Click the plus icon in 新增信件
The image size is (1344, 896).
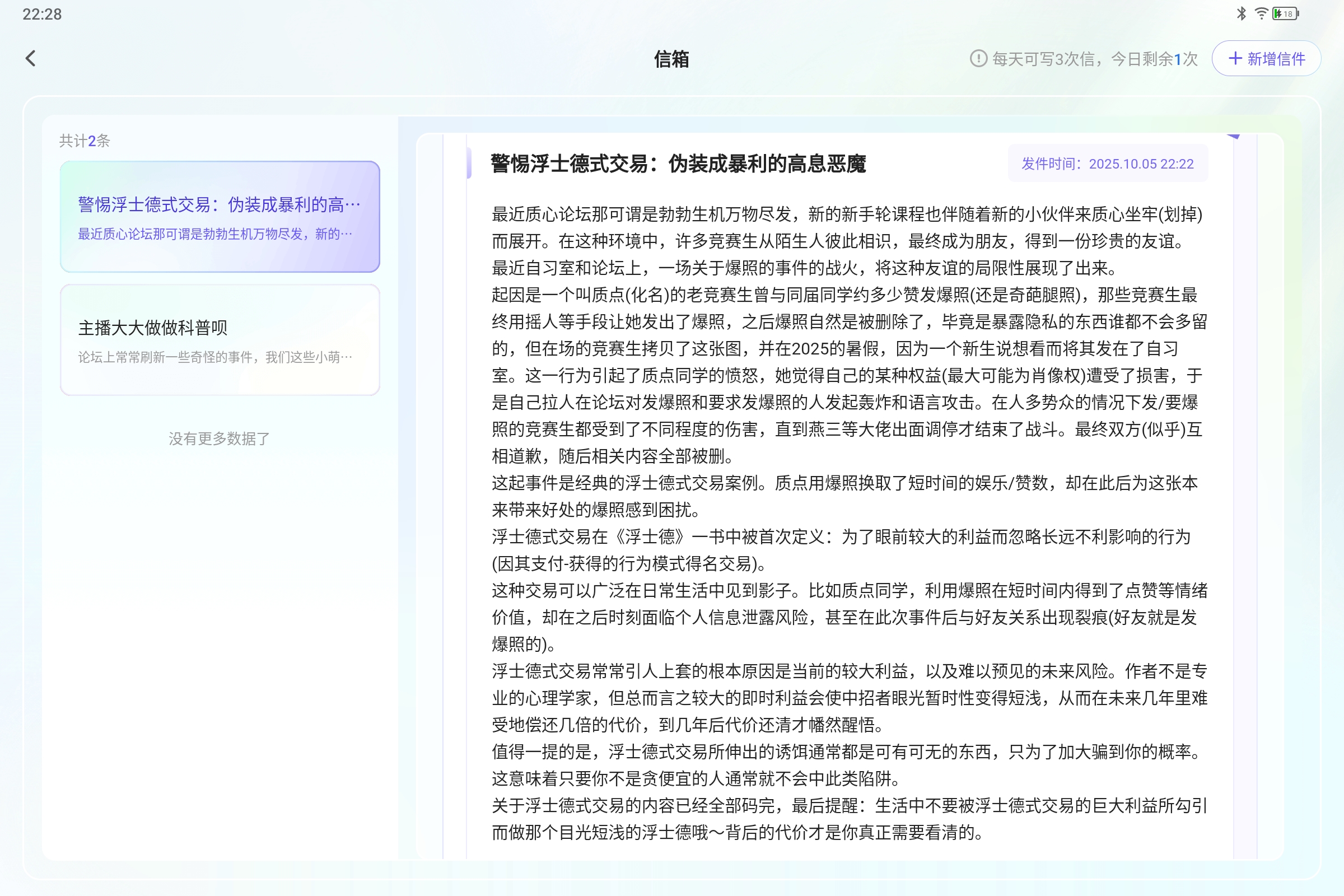(x=1235, y=58)
